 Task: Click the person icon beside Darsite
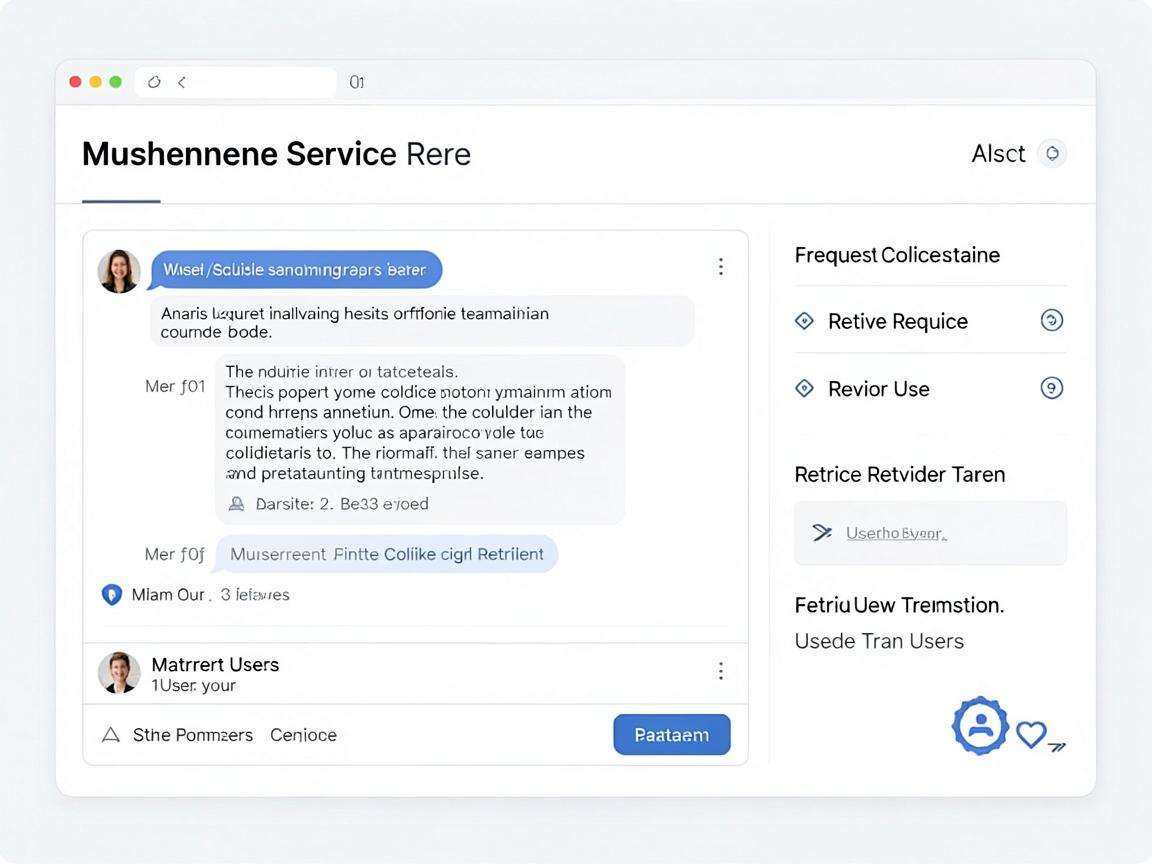[237, 504]
